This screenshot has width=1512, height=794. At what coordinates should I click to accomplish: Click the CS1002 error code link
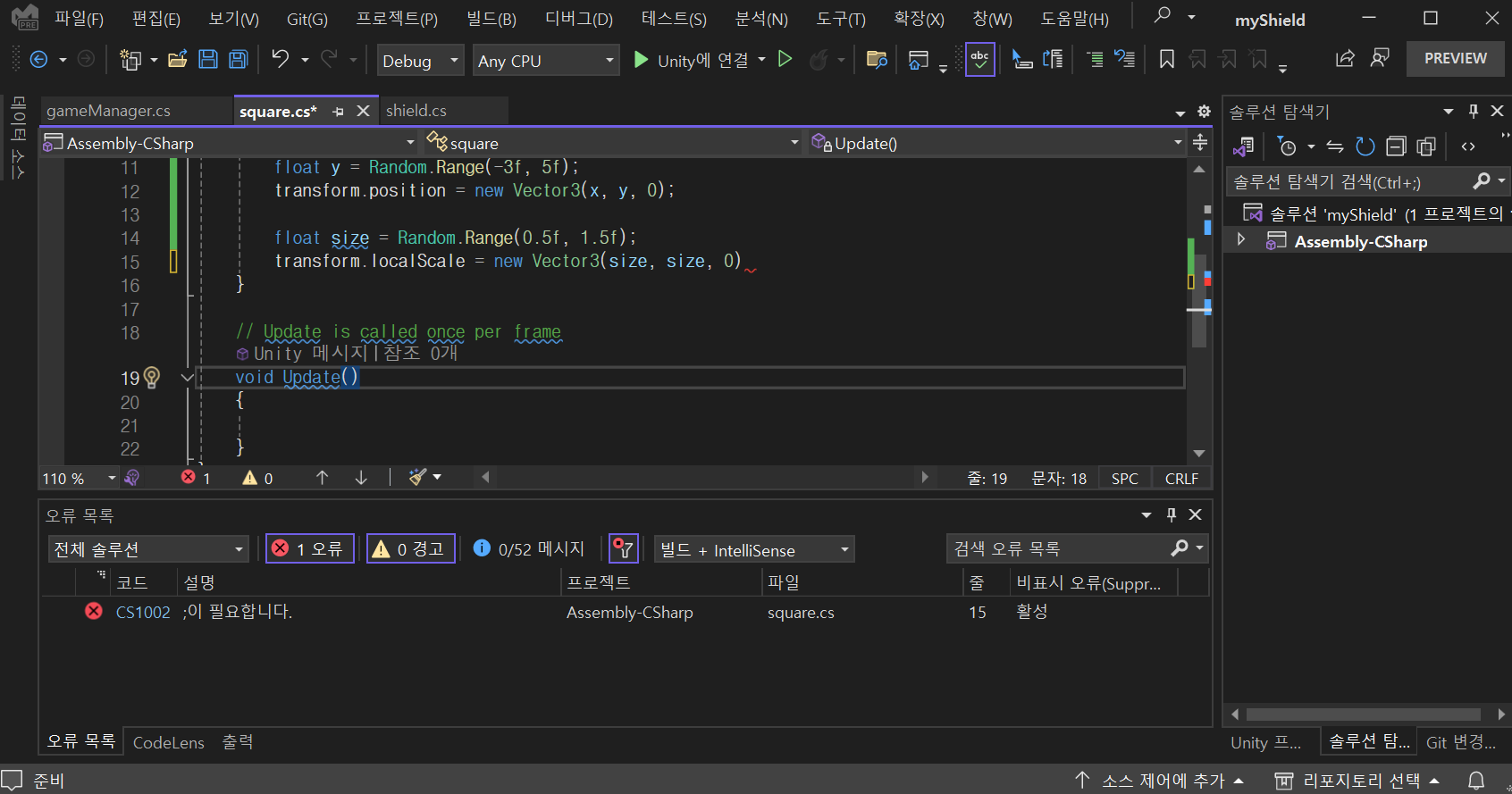143,612
